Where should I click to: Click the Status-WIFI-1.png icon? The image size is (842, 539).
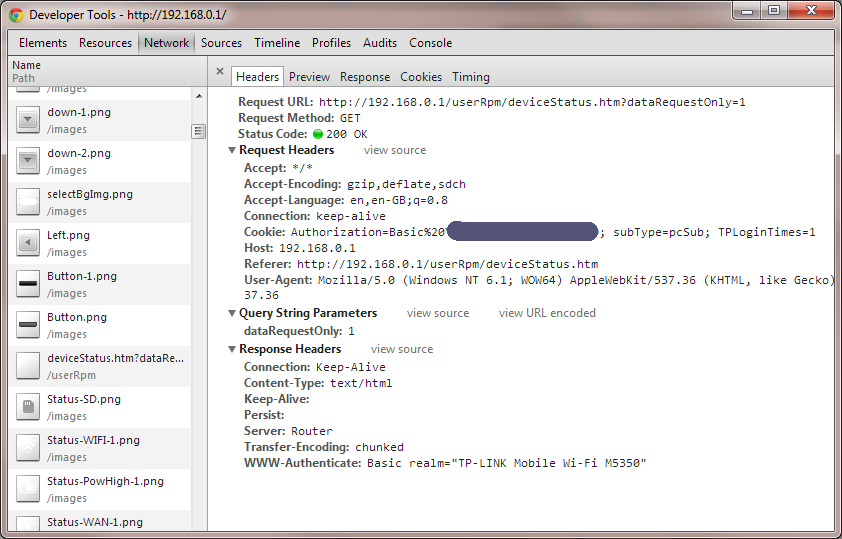point(28,448)
